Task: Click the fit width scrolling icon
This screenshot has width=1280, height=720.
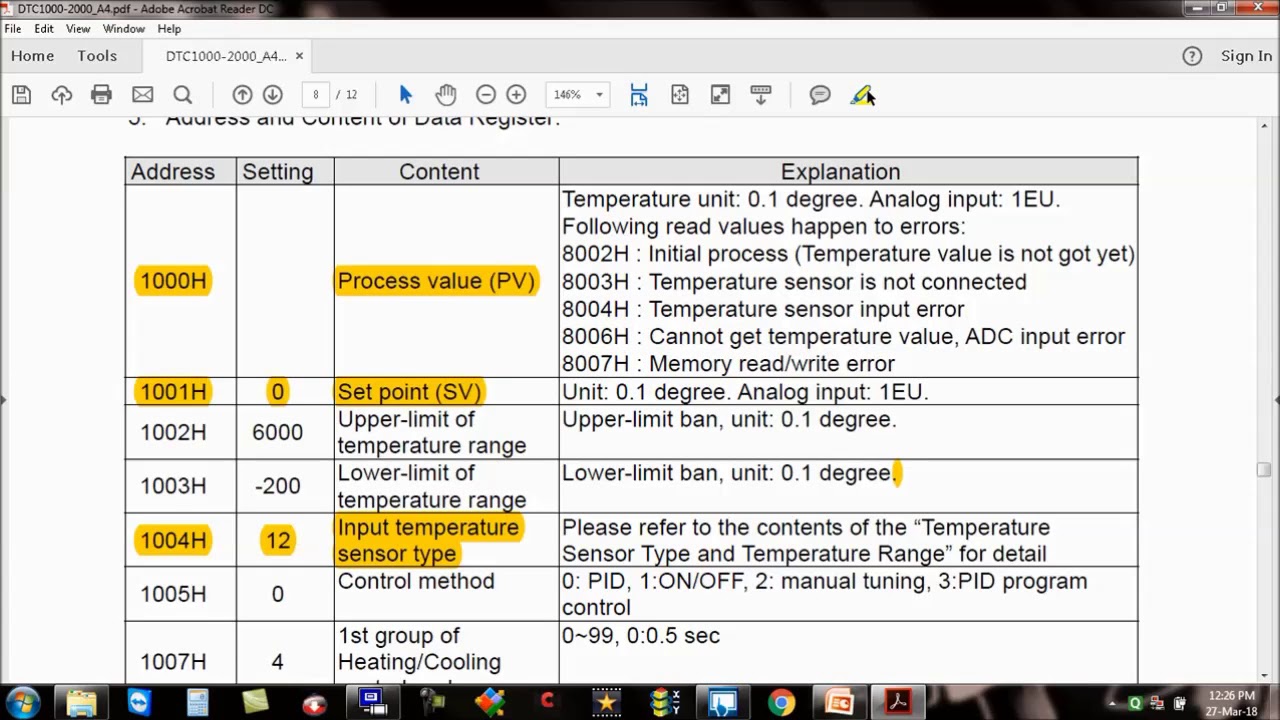Action: 639,95
